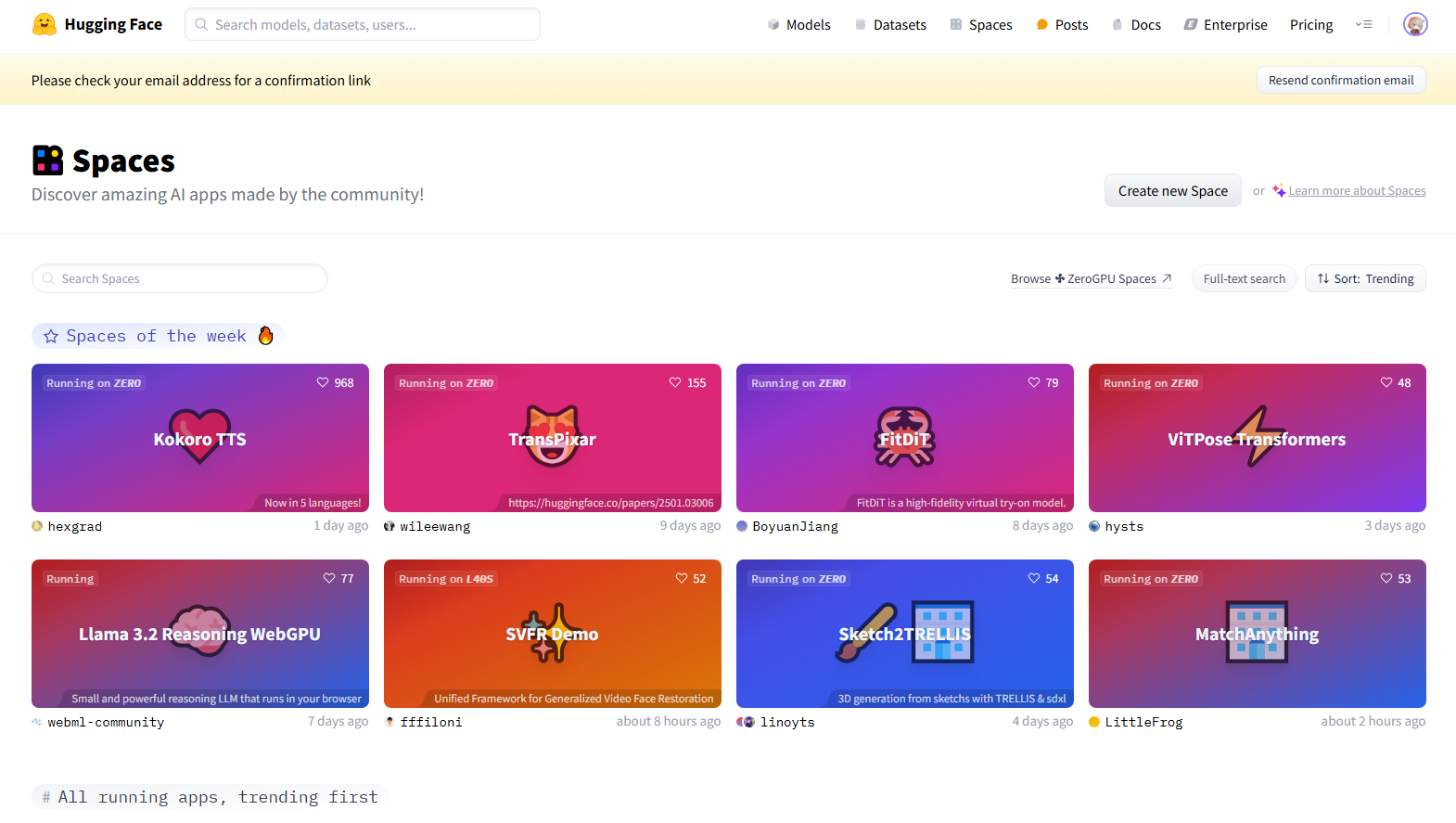The height and width of the screenshot is (823, 1456).
Task: Open the Docs nav item
Action: tap(1136, 25)
